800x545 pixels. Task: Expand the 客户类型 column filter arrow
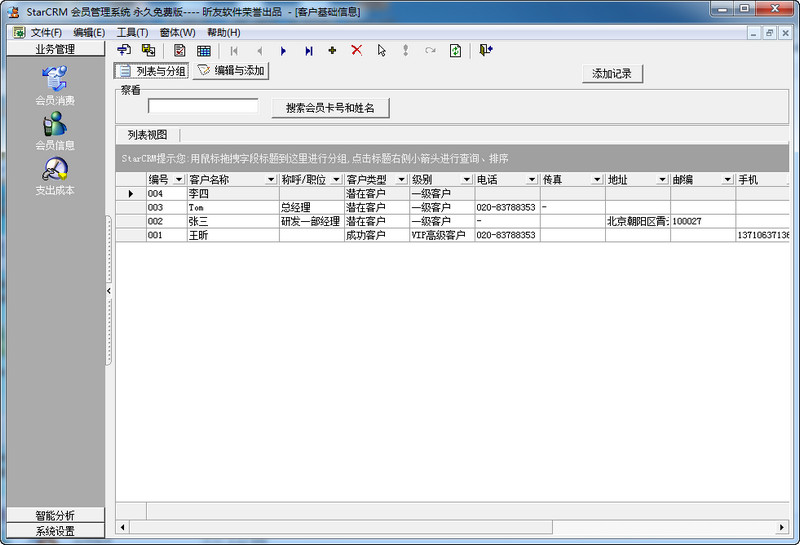(402, 180)
